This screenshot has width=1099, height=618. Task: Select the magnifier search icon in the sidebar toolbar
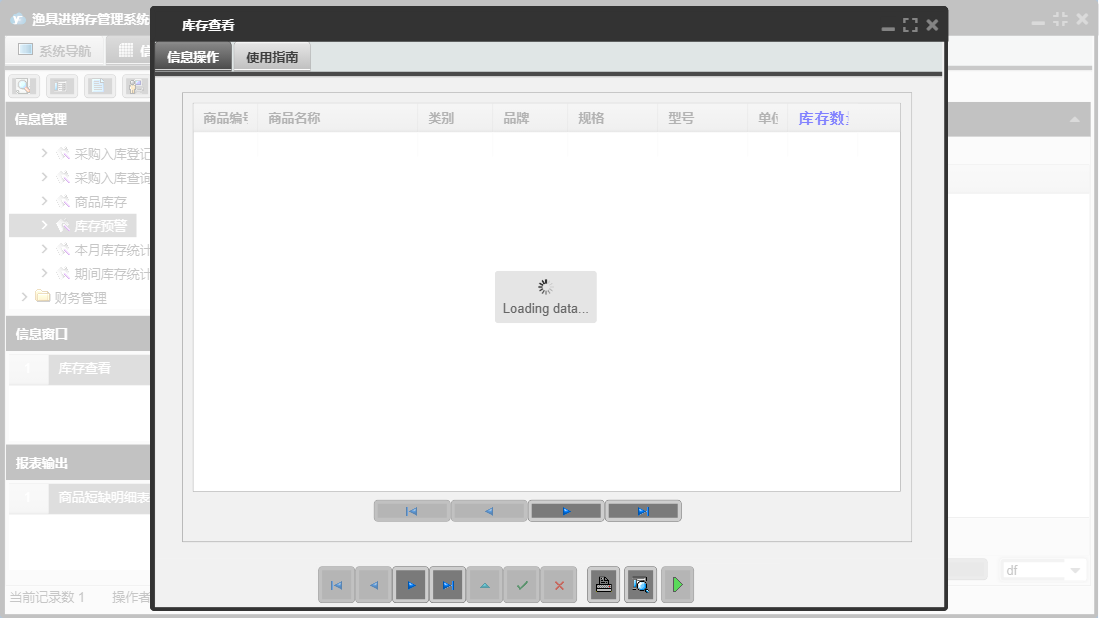[22, 85]
